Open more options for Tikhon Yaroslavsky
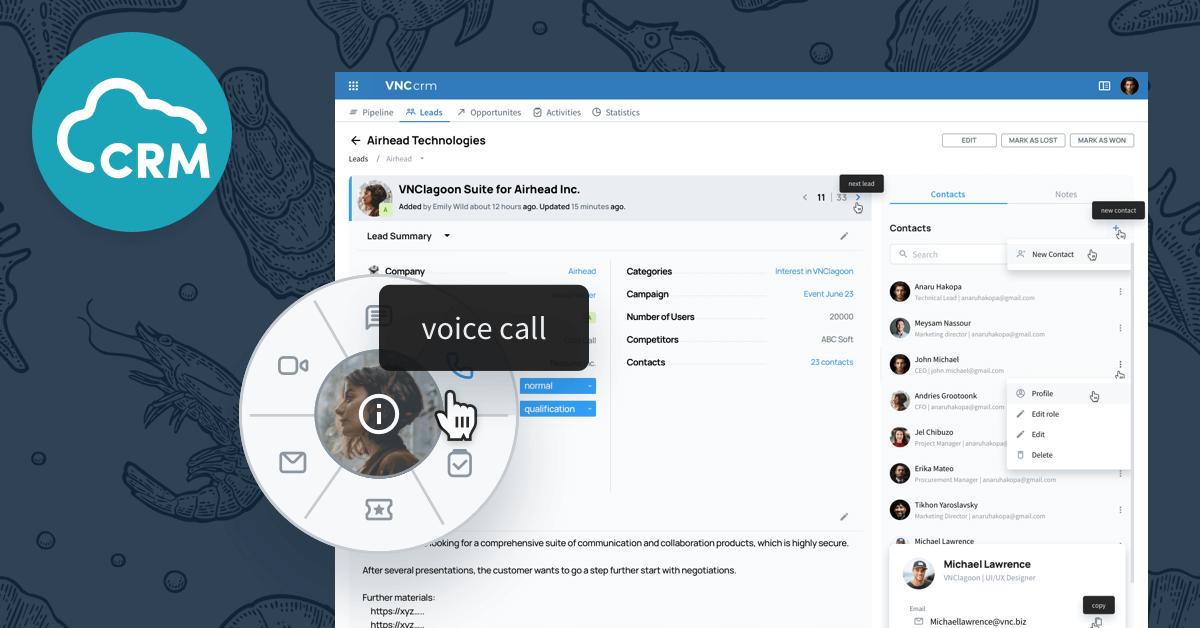Image resolution: width=1200 pixels, height=628 pixels. 1120,510
